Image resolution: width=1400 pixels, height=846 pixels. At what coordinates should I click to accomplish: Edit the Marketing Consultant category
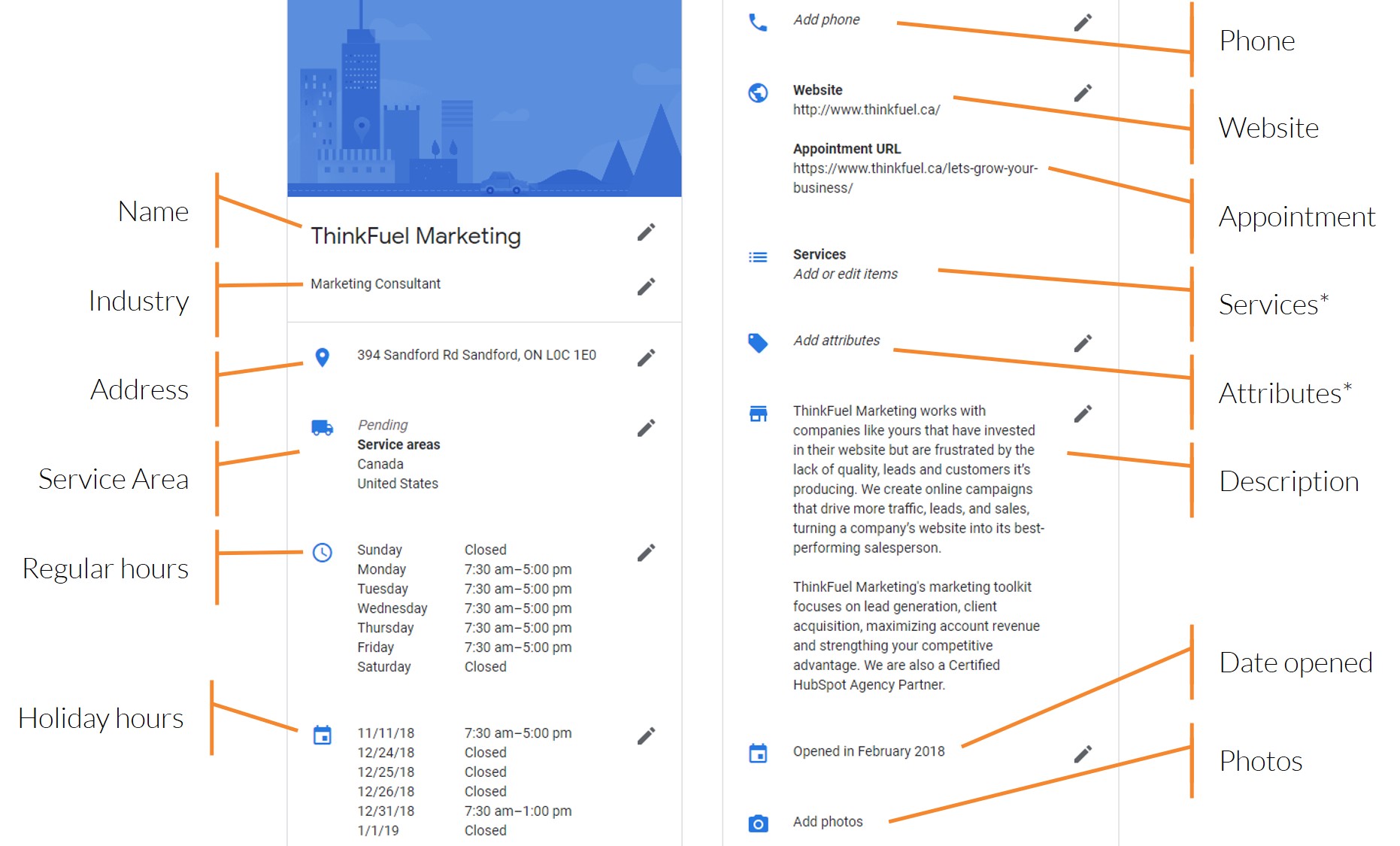(646, 287)
